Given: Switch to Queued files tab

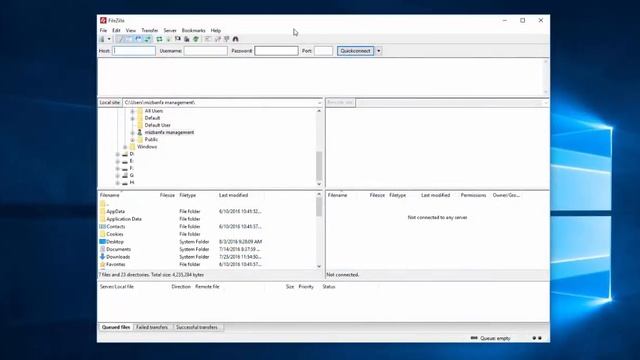Looking at the screenshot, I should pyautogui.click(x=116, y=327).
